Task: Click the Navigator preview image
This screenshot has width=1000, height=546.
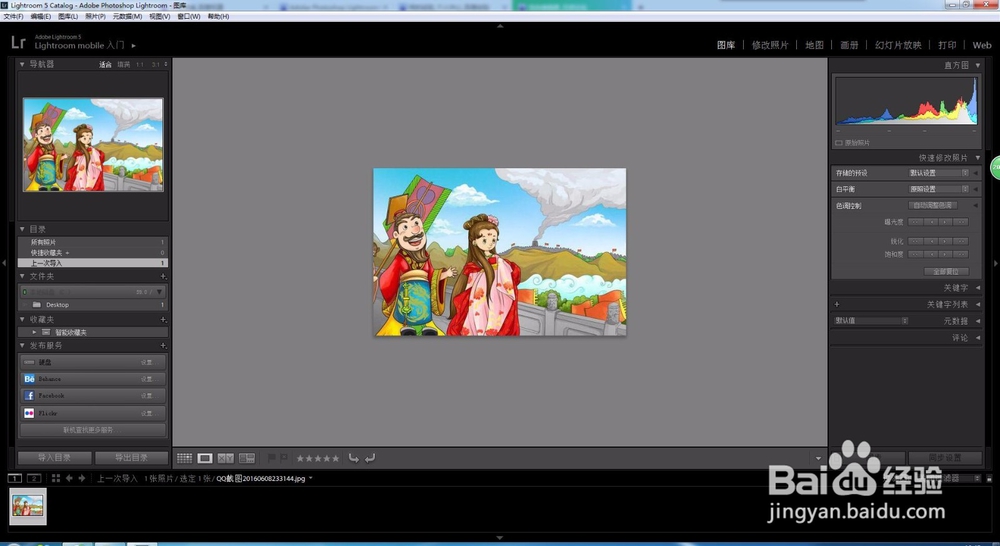Action: (x=93, y=145)
